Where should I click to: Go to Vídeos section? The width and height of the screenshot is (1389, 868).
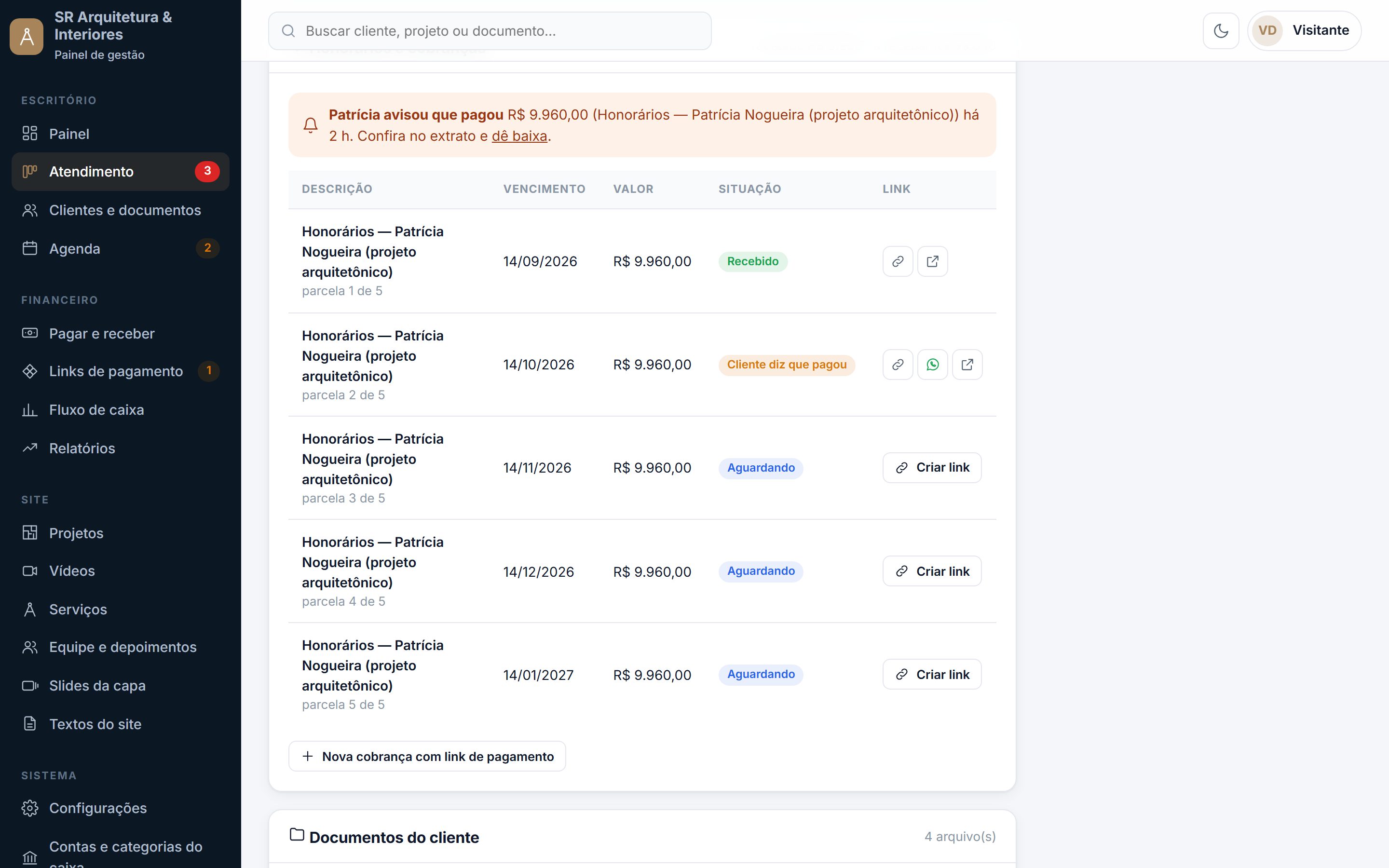tap(121, 571)
